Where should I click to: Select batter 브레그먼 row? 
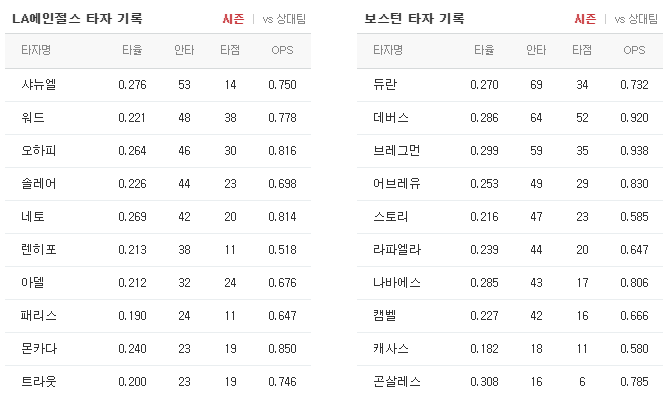pyautogui.click(x=510, y=151)
